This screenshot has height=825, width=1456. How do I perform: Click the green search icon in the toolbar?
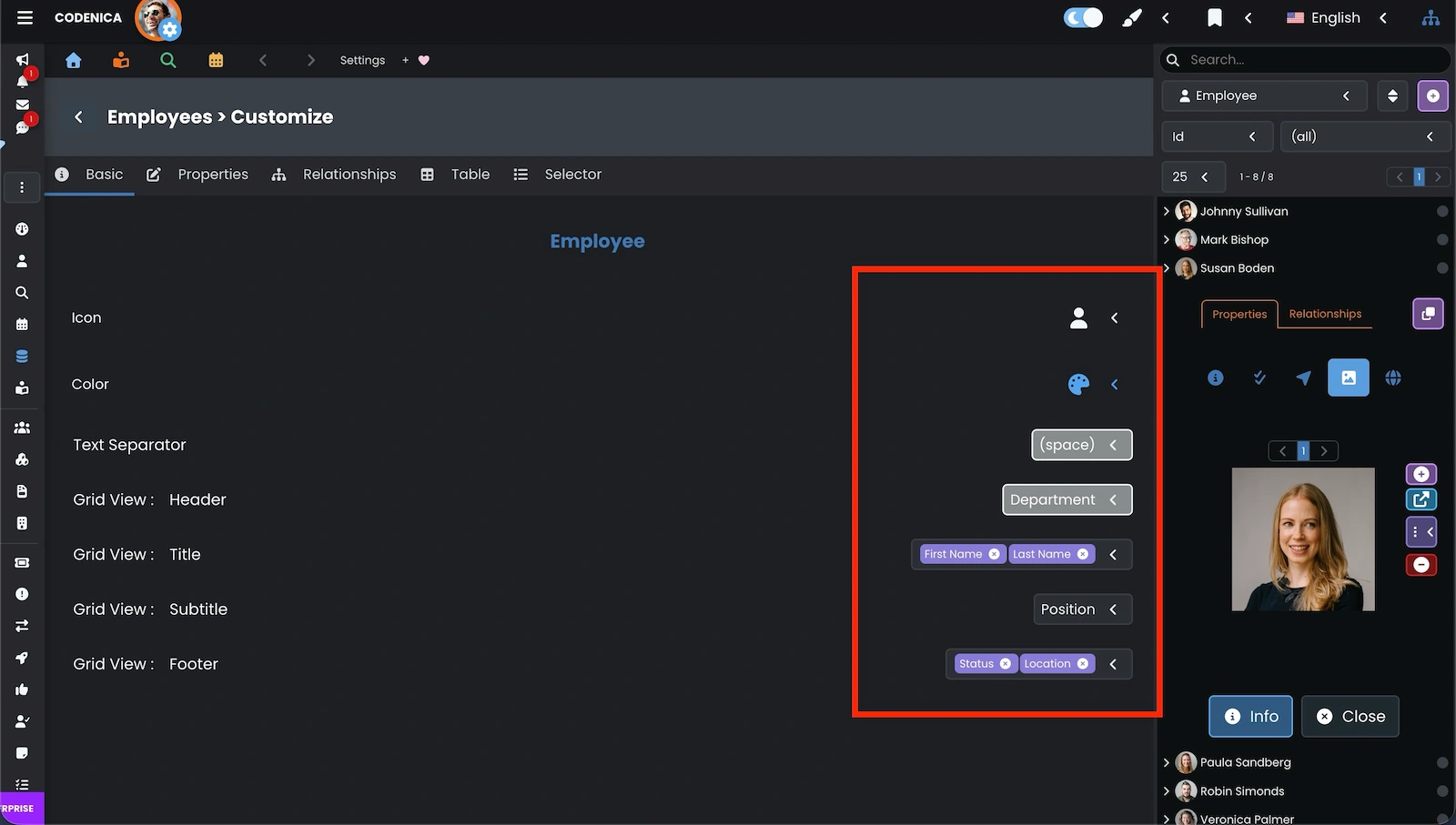tap(168, 59)
